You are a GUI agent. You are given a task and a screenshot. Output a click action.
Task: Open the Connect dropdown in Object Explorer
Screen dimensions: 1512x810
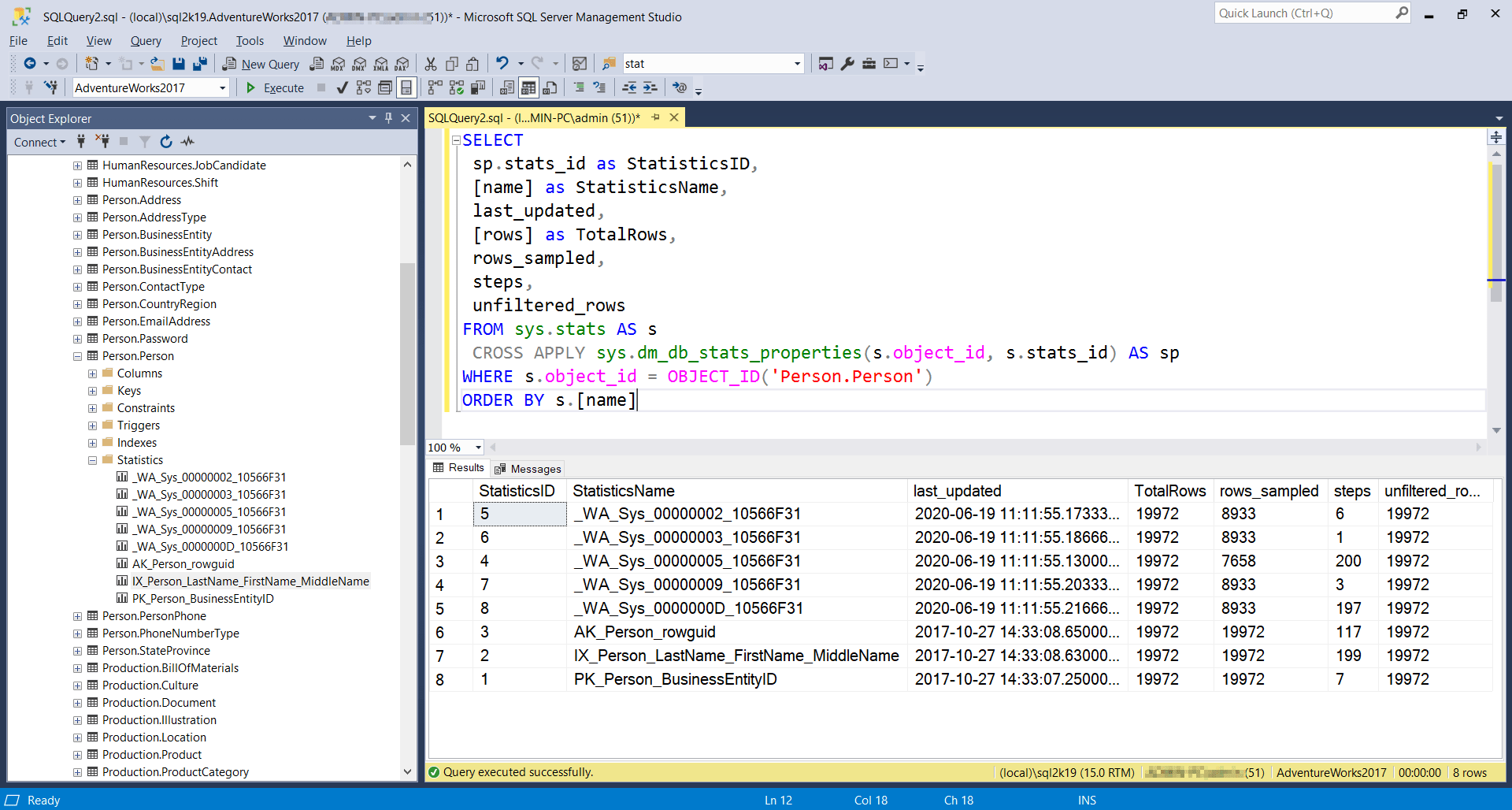pyautogui.click(x=39, y=142)
